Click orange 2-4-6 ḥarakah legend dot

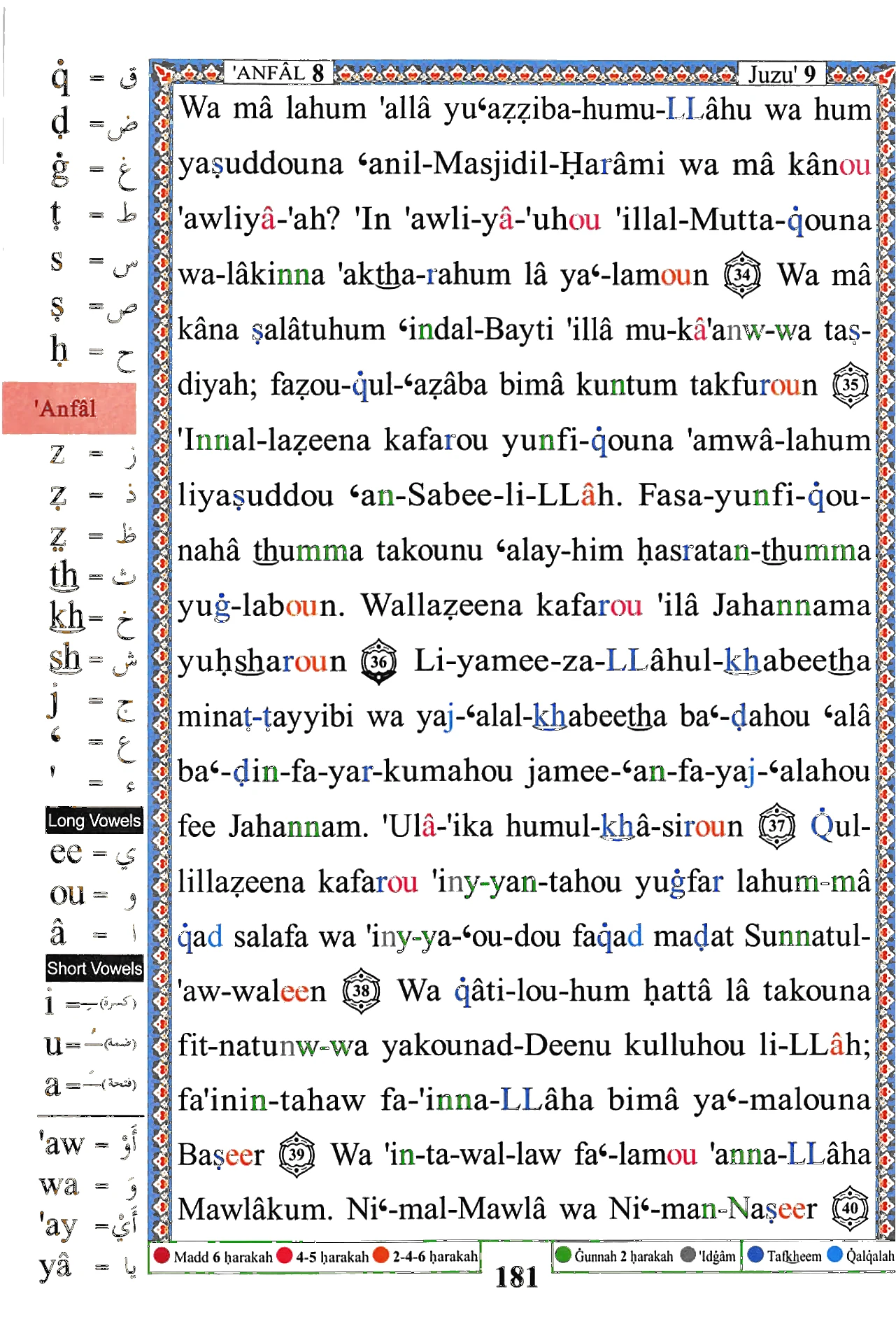(x=381, y=1255)
